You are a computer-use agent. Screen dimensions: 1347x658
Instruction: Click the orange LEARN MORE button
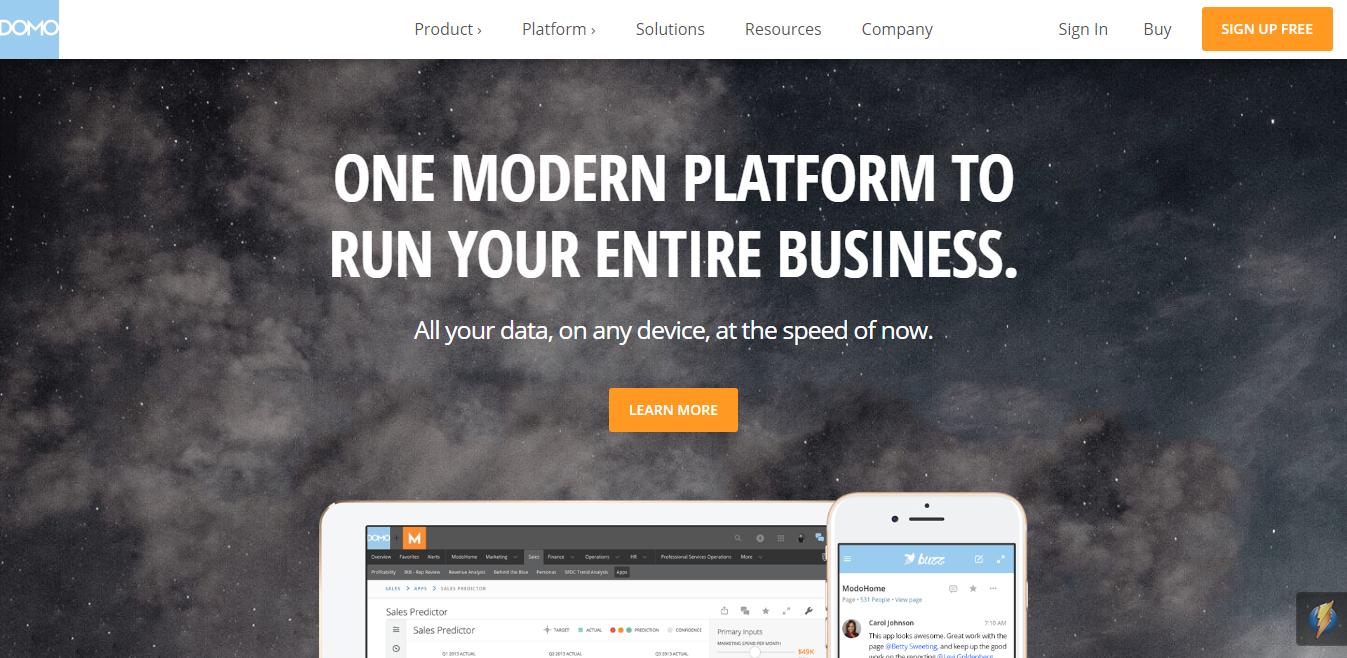(673, 410)
